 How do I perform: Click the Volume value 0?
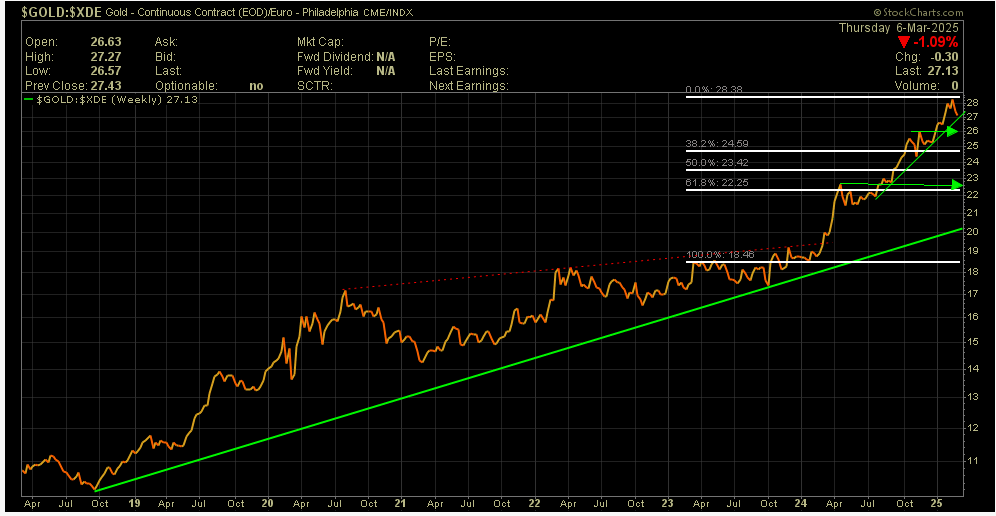[x=955, y=86]
